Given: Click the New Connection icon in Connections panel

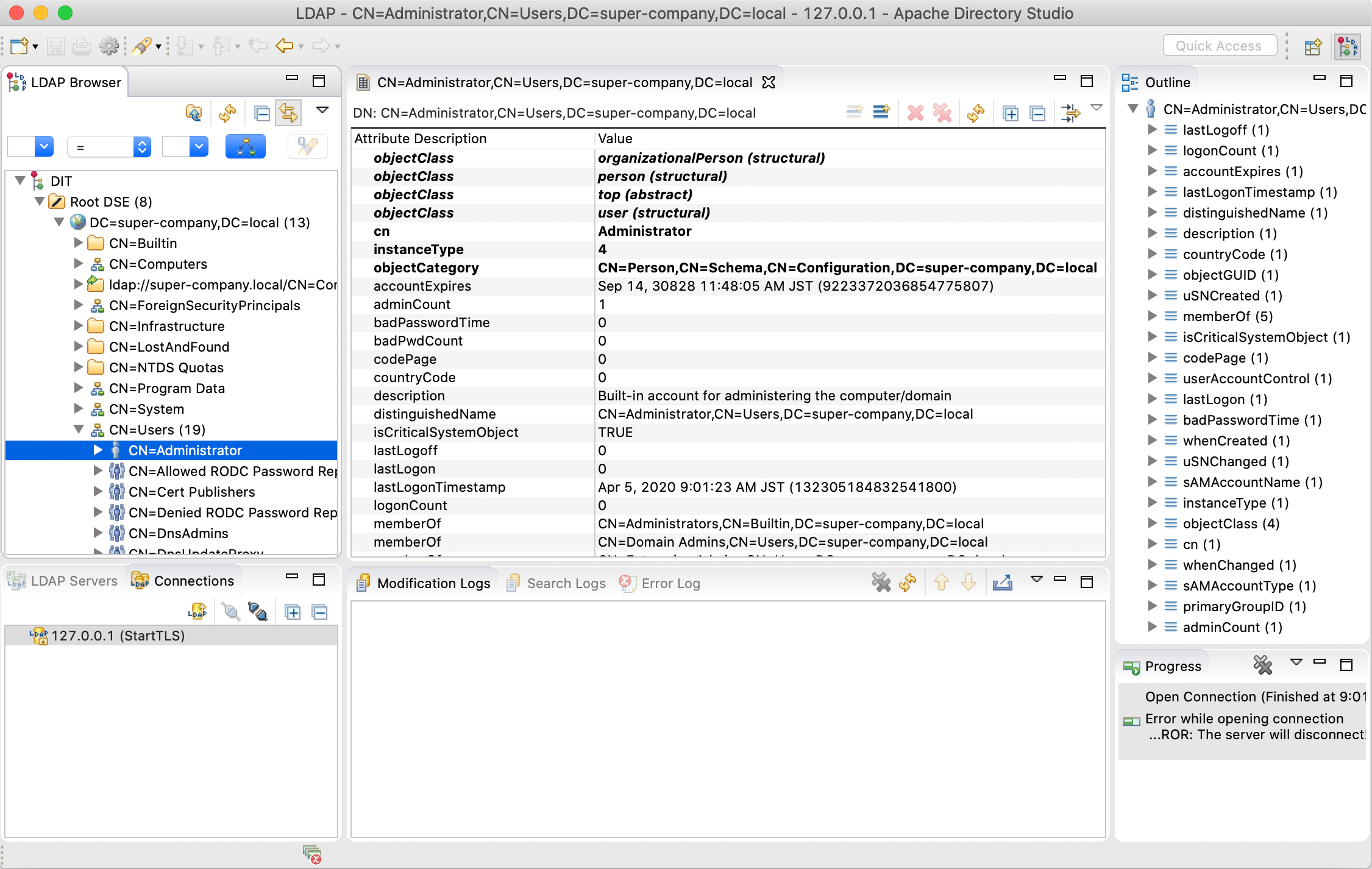Looking at the screenshot, I should point(197,611).
